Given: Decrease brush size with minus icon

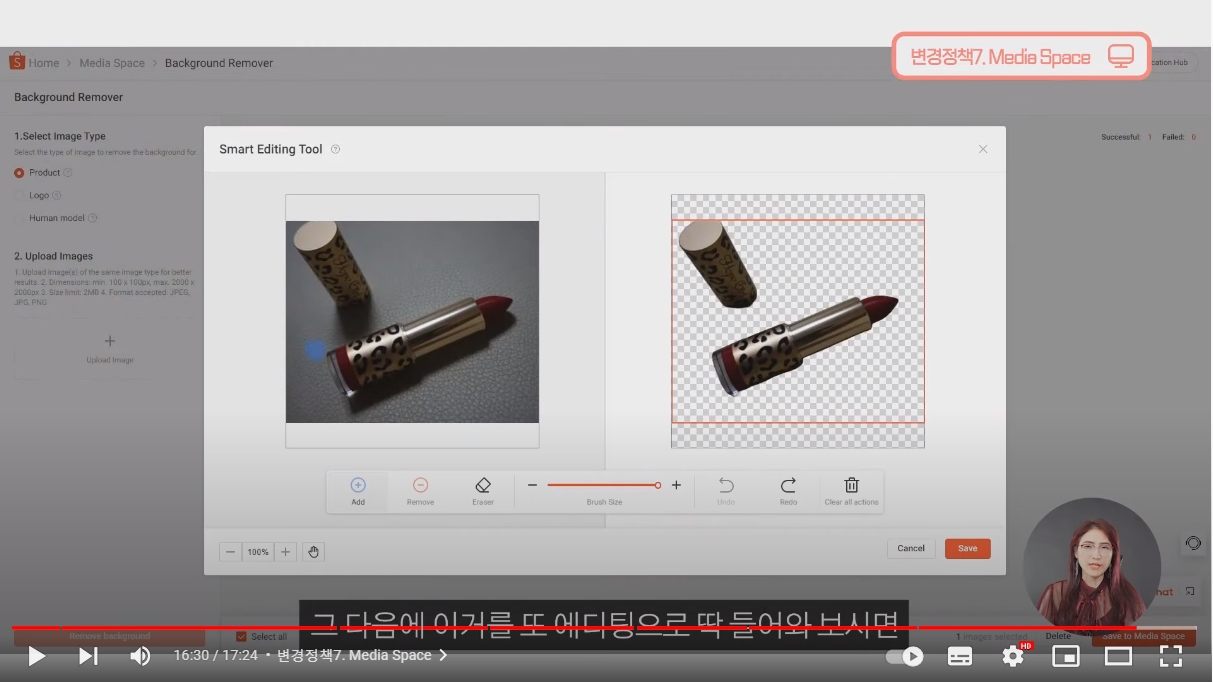Looking at the screenshot, I should coord(532,485).
